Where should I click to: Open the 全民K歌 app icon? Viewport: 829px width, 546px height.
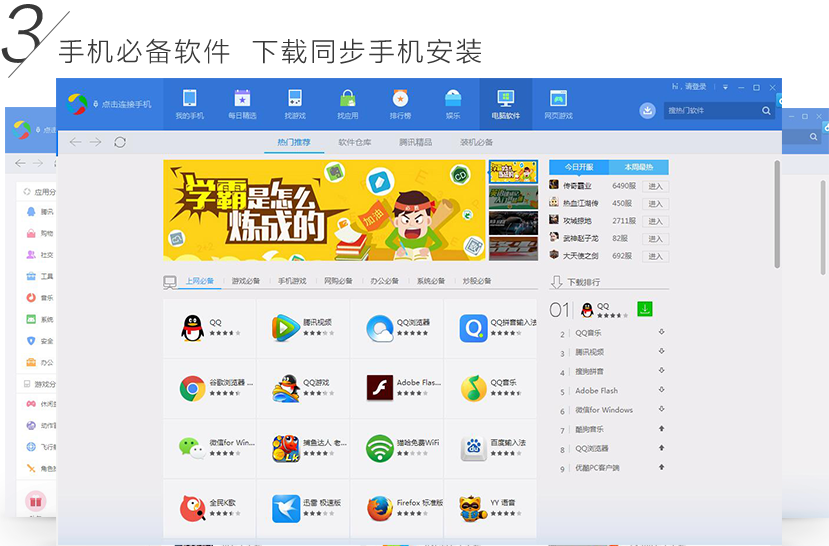click(x=192, y=508)
